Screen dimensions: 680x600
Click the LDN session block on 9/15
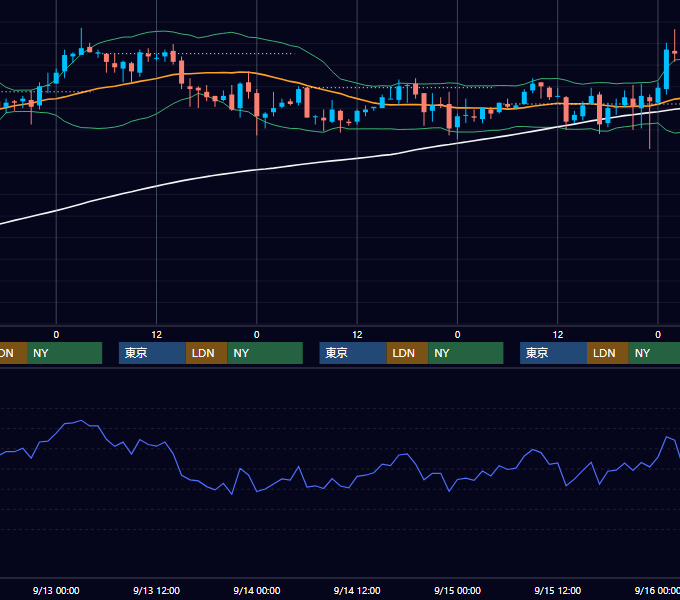608,353
